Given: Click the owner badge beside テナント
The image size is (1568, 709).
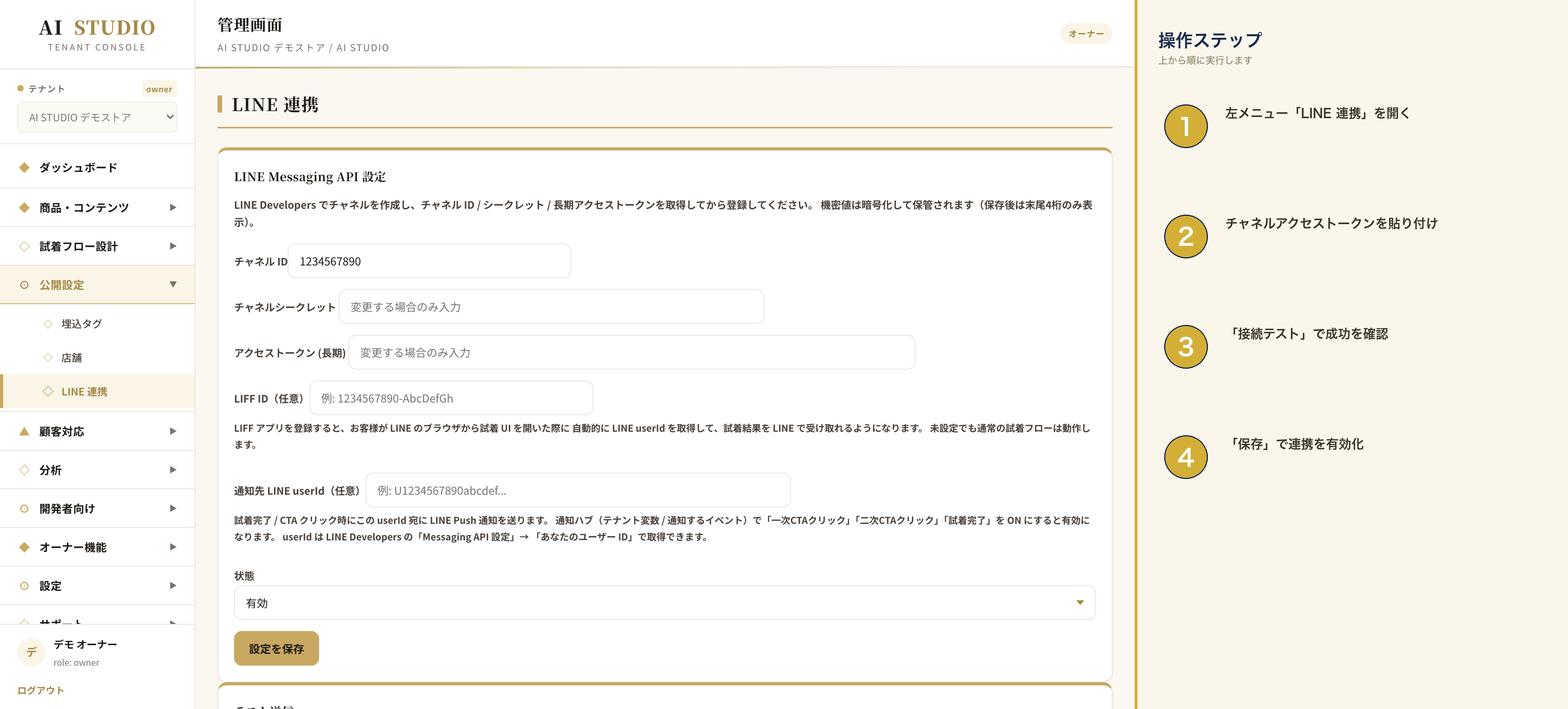Looking at the screenshot, I should tap(159, 89).
